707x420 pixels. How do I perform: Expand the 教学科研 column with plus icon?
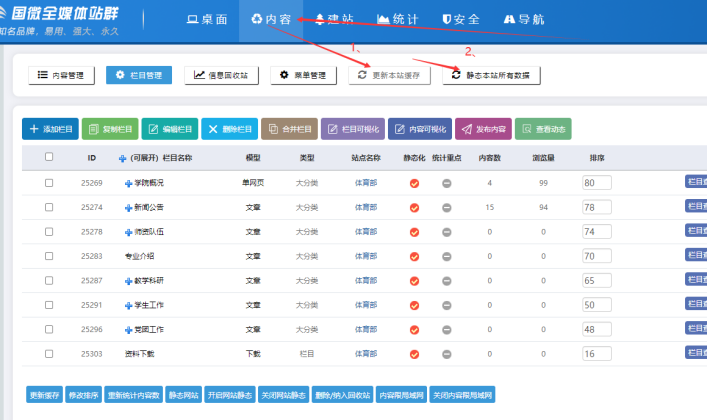click(128, 280)
